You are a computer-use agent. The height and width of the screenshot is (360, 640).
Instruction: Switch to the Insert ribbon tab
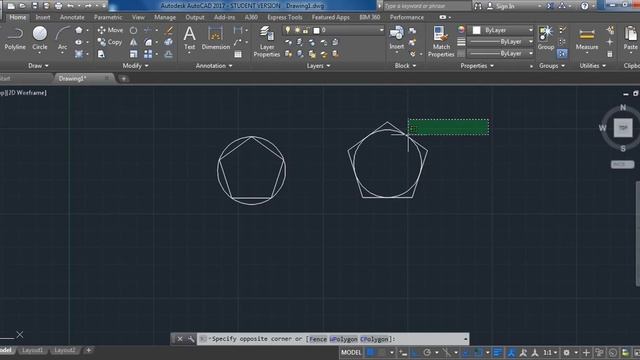[42, 17]
